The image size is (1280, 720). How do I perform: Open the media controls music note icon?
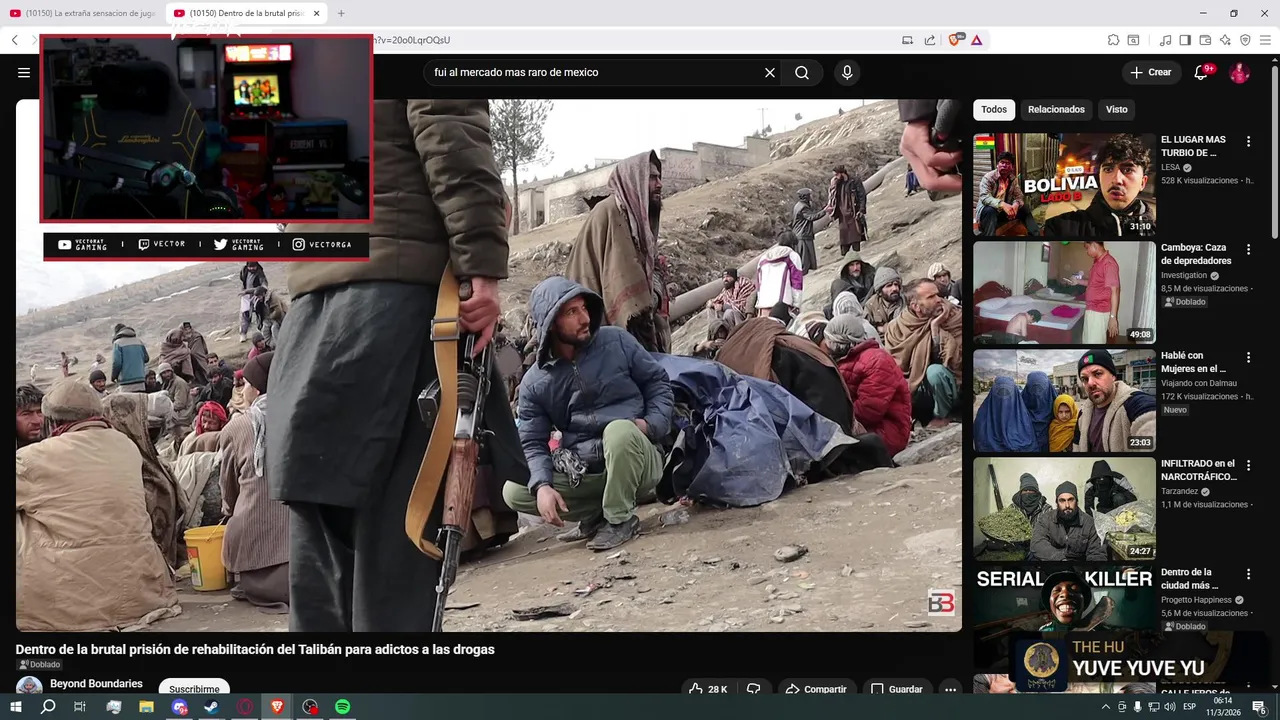pos(1165,40)
